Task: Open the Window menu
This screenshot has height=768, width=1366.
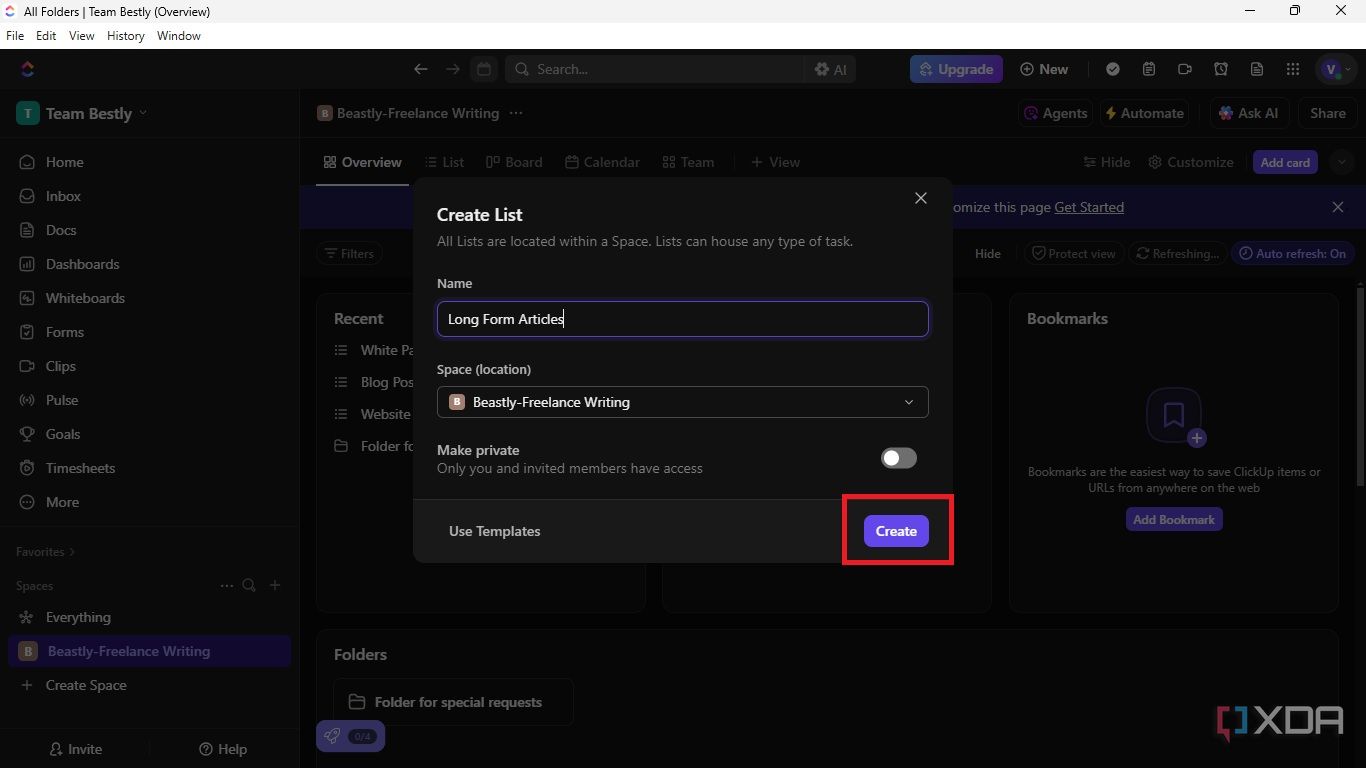Action: [179, 35]
